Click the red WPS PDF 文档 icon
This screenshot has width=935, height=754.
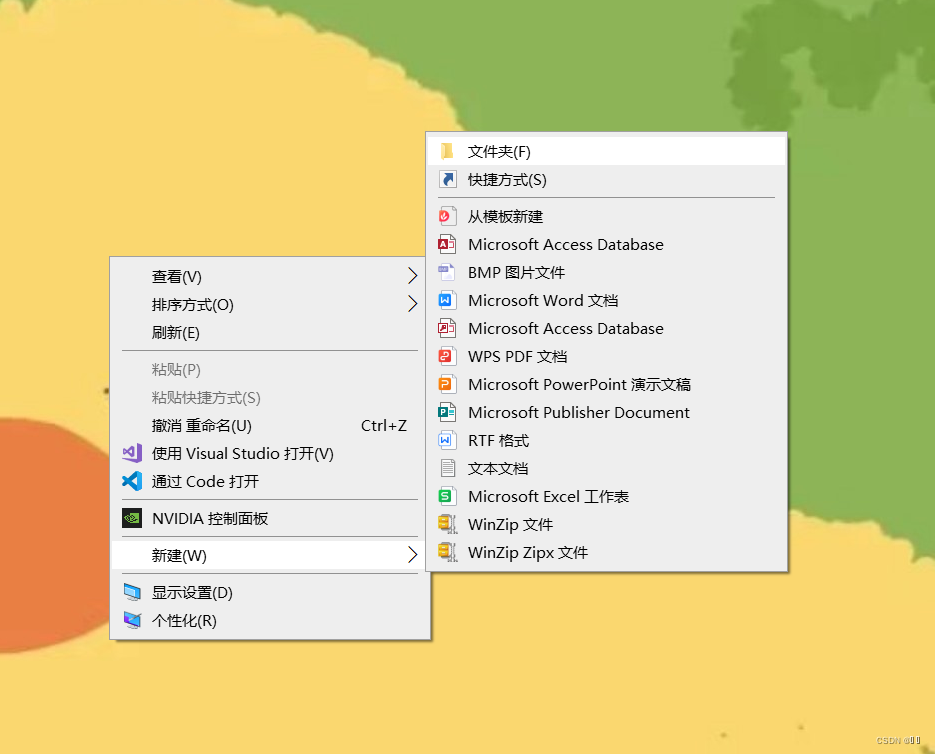447,356
